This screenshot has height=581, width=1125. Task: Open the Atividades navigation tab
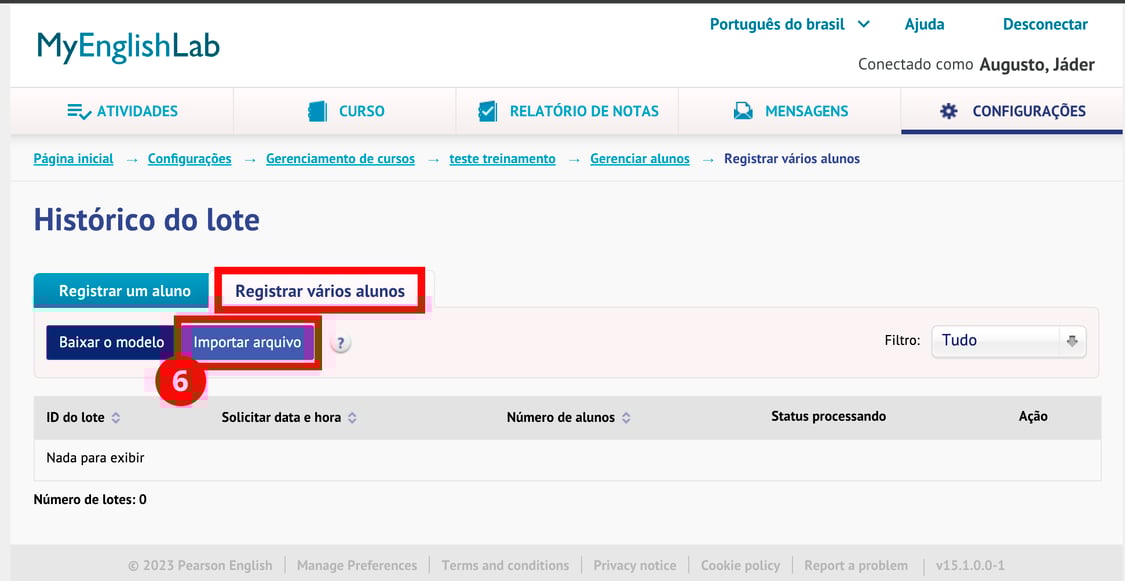coord(122,111)
